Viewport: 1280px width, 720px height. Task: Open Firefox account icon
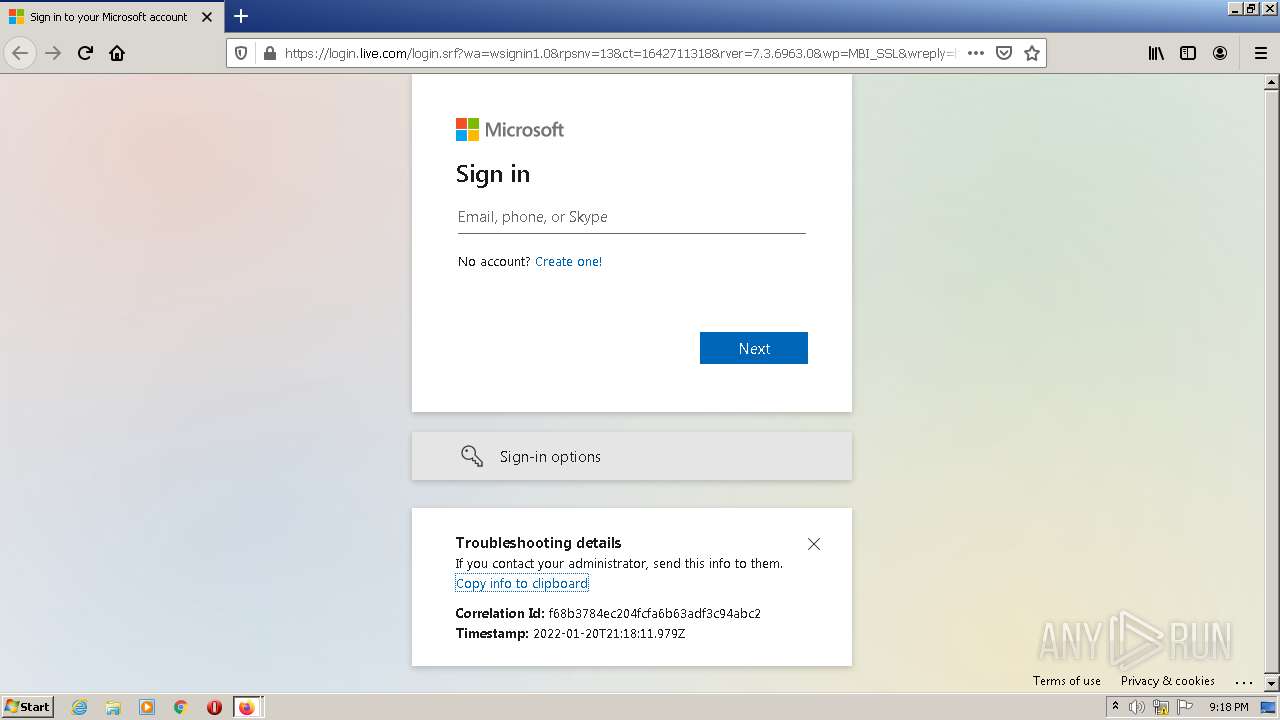click(x=1220, y=53)
